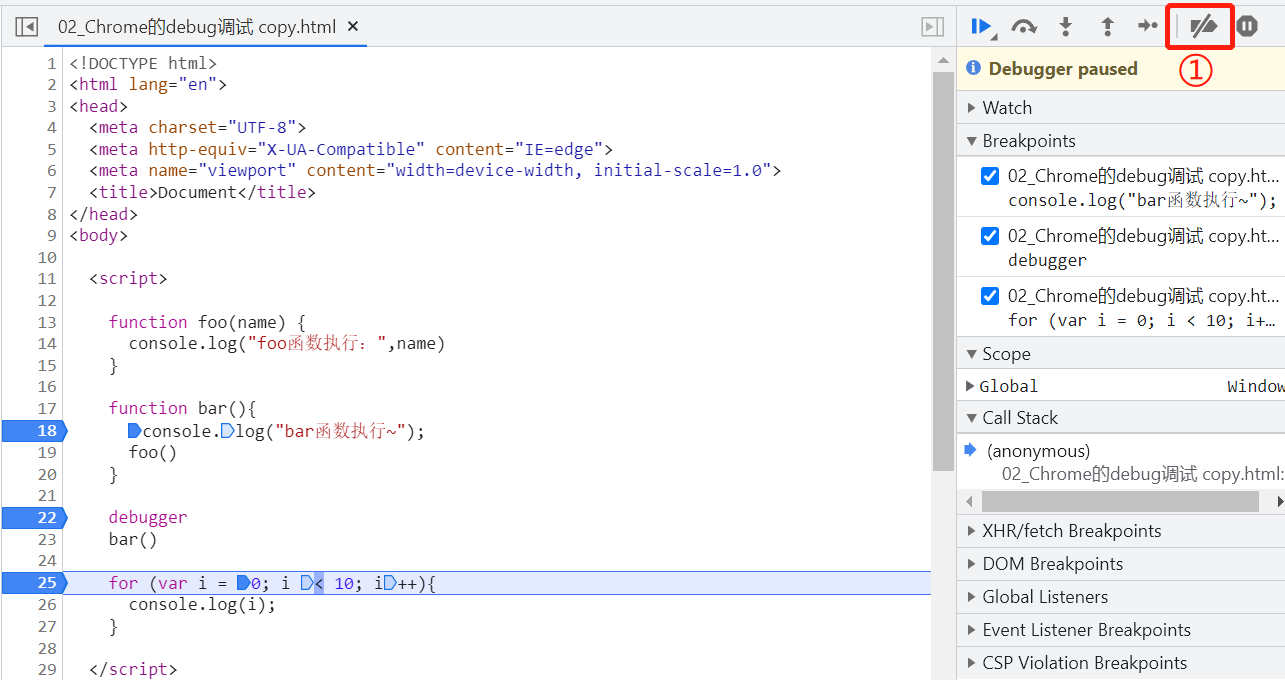Image resolution: width=1285 pixels, height=680 pixels.
Task: Perform a single Step in the debugger
Action: tap(1147, 27)
